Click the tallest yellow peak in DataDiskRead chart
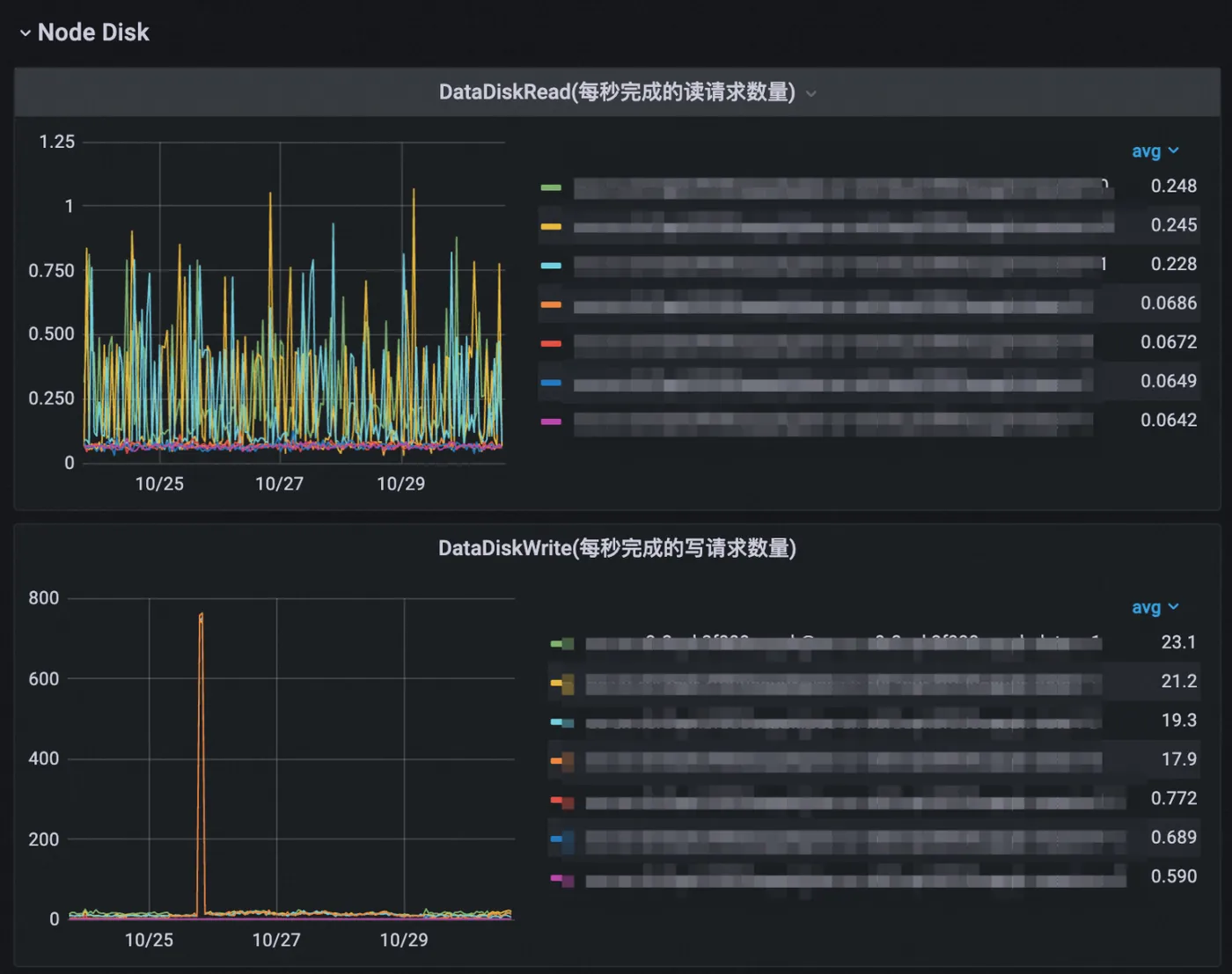Viewport: 1232px width, 974px height. pyautogui.click(x=414, y=191)
